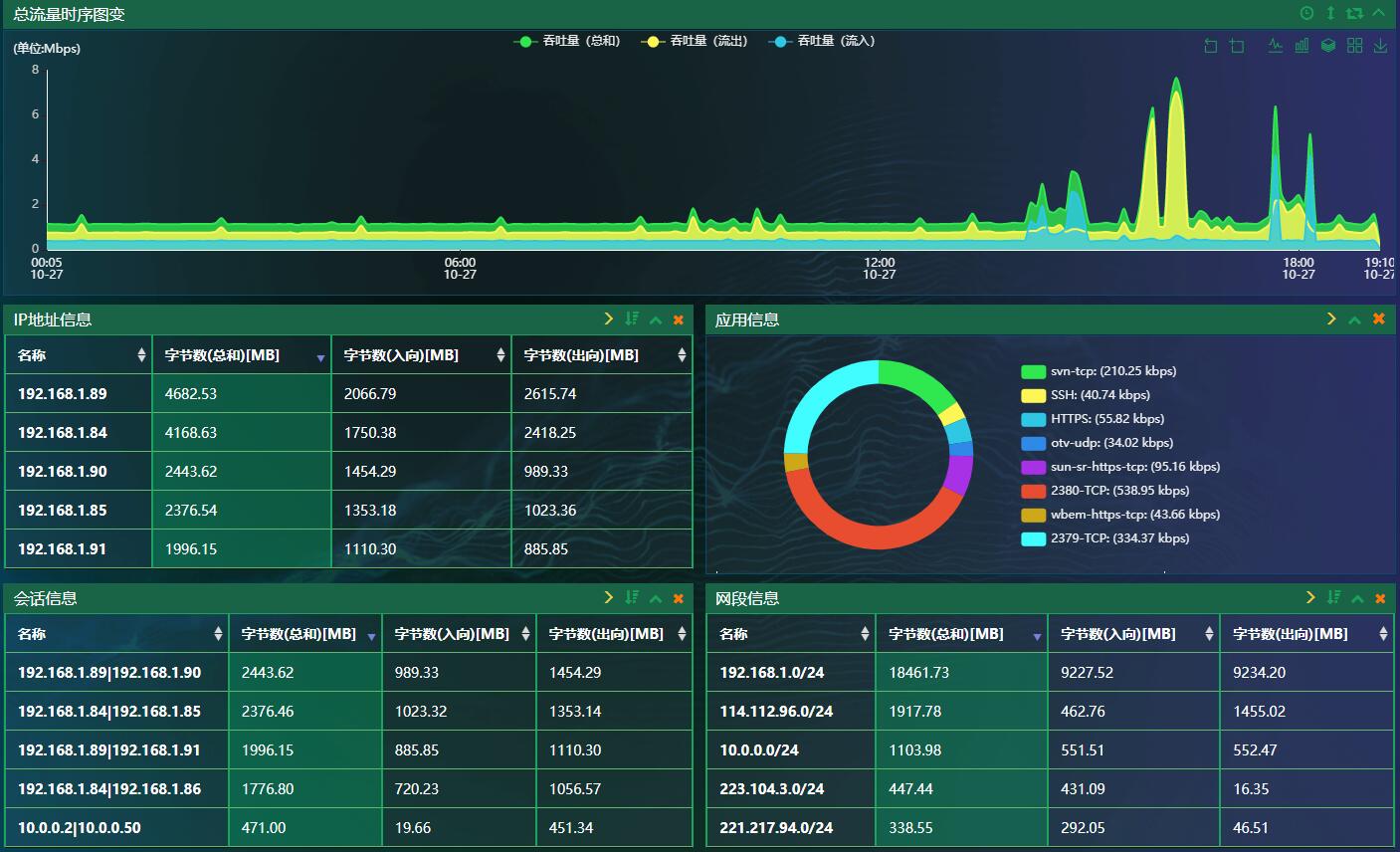Viewport: 1400px width, 852px height.
Task: Toggle the 吞吐量（流出） legend series
Action: click(694, 41)
